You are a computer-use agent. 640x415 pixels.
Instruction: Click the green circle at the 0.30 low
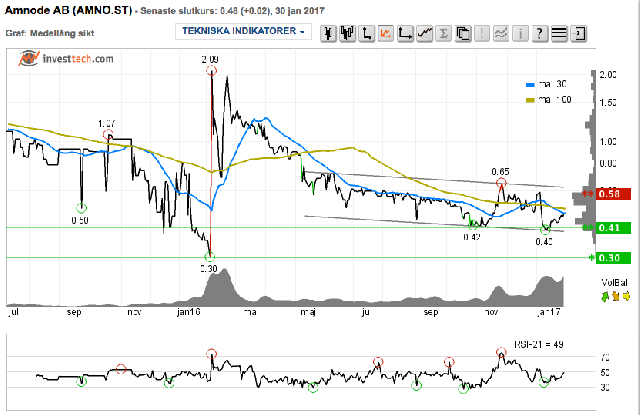[x=209, y=257]
